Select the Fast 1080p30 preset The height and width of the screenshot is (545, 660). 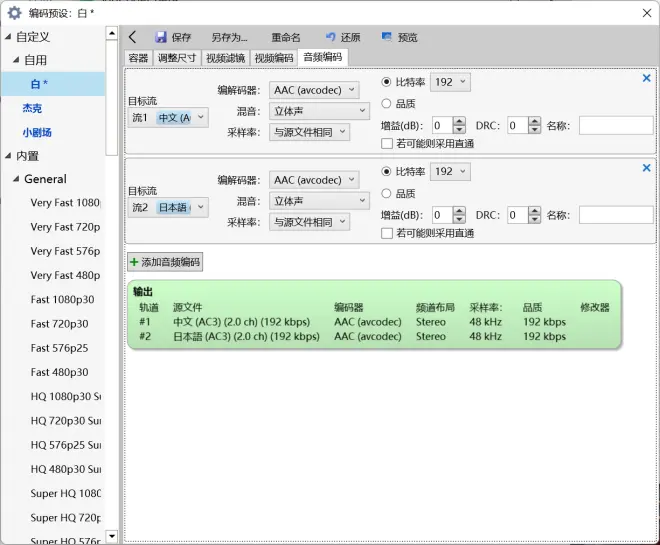(62, 300)
